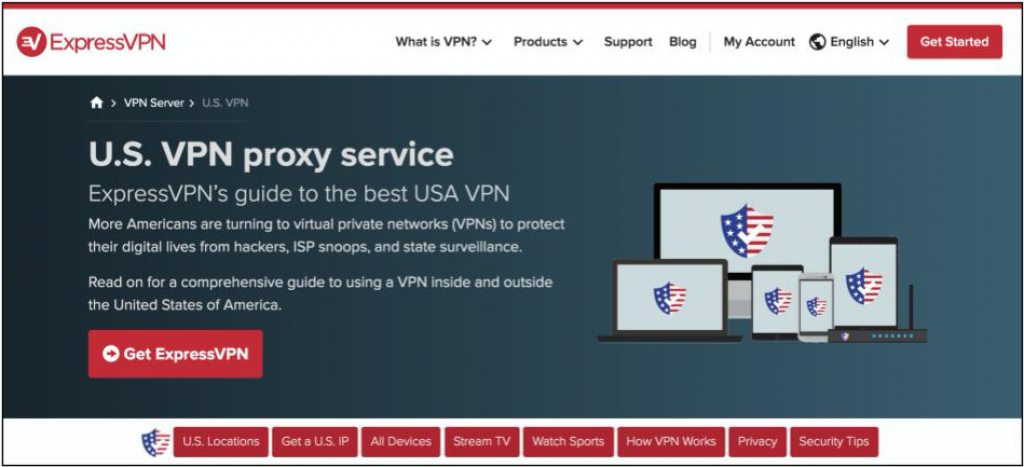Go to My Account

[x=759, y=42]
